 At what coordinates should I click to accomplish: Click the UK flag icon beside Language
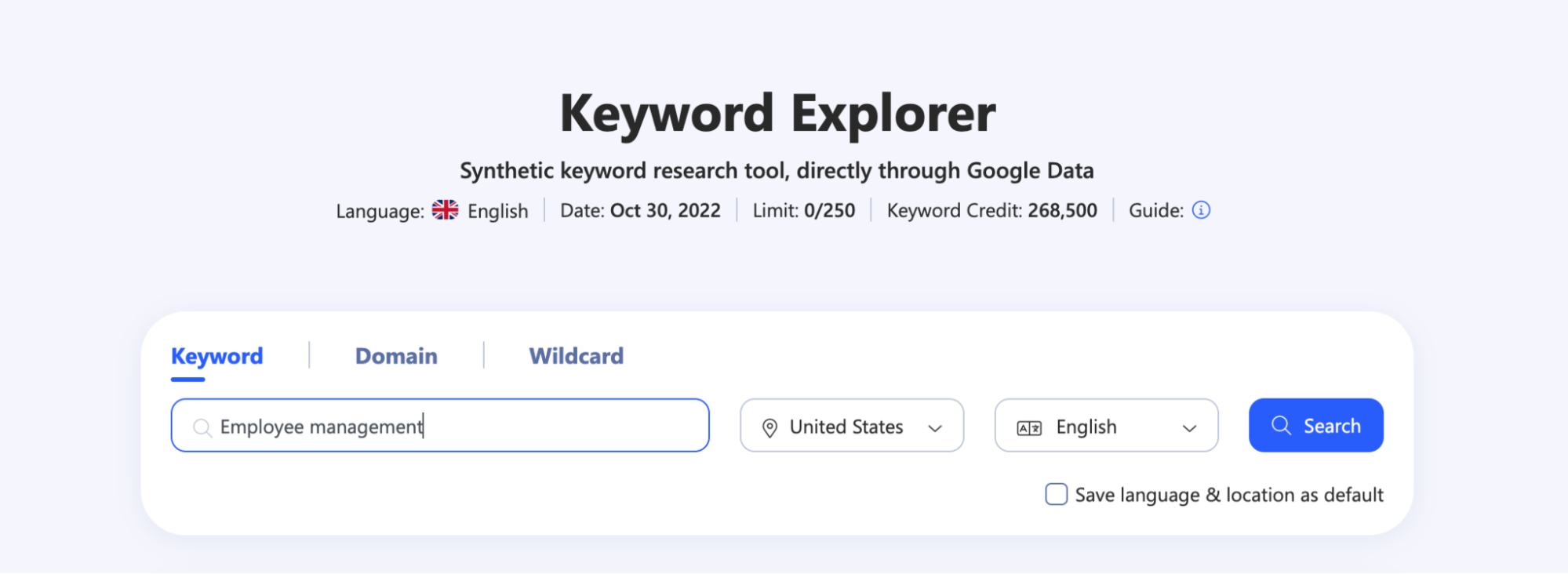coord(445,210)
